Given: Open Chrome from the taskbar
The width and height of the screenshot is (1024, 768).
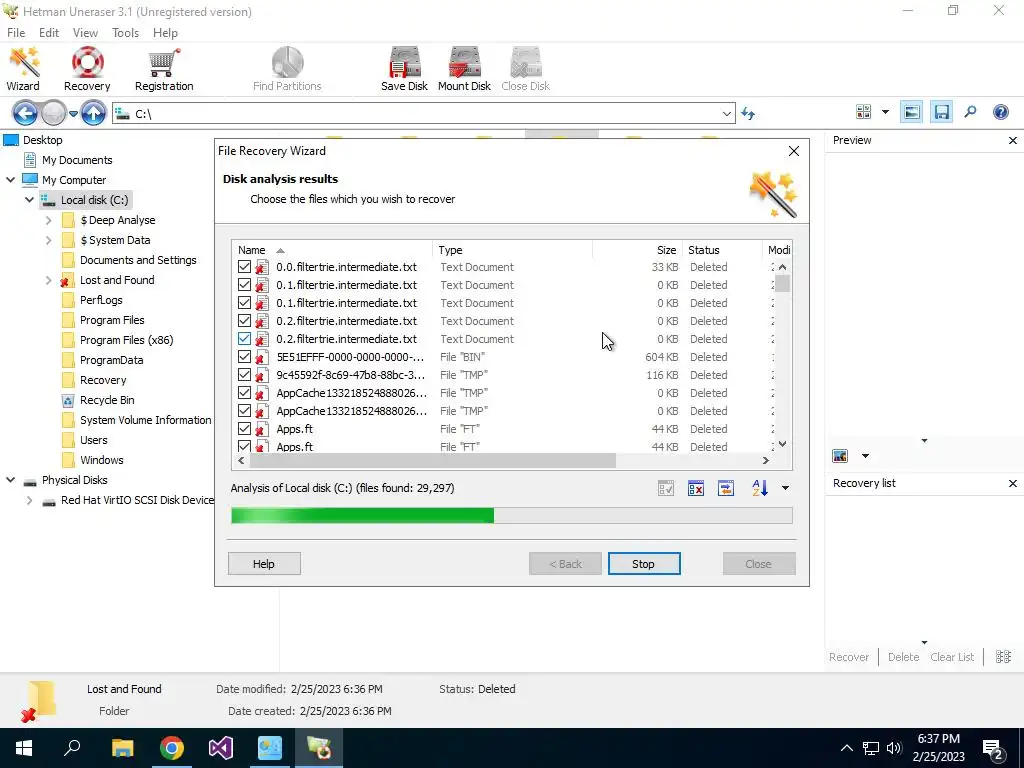Looking at the screenshot, I should coord(172,748).
